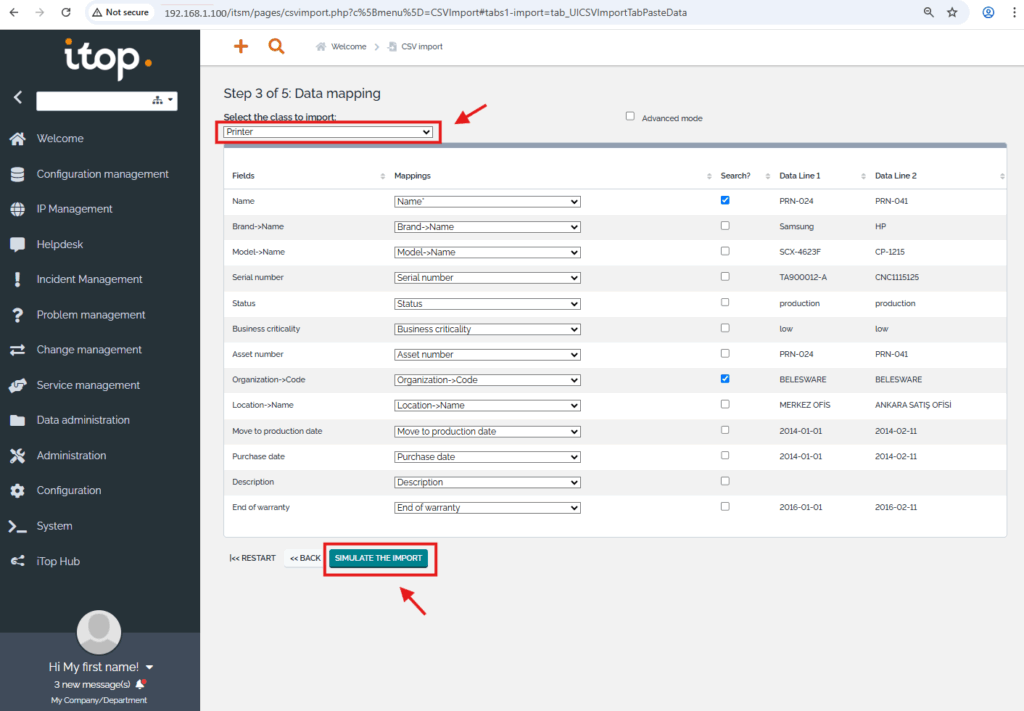
Task: Click the browser reload icon
Action: click(x=66, y=13)
